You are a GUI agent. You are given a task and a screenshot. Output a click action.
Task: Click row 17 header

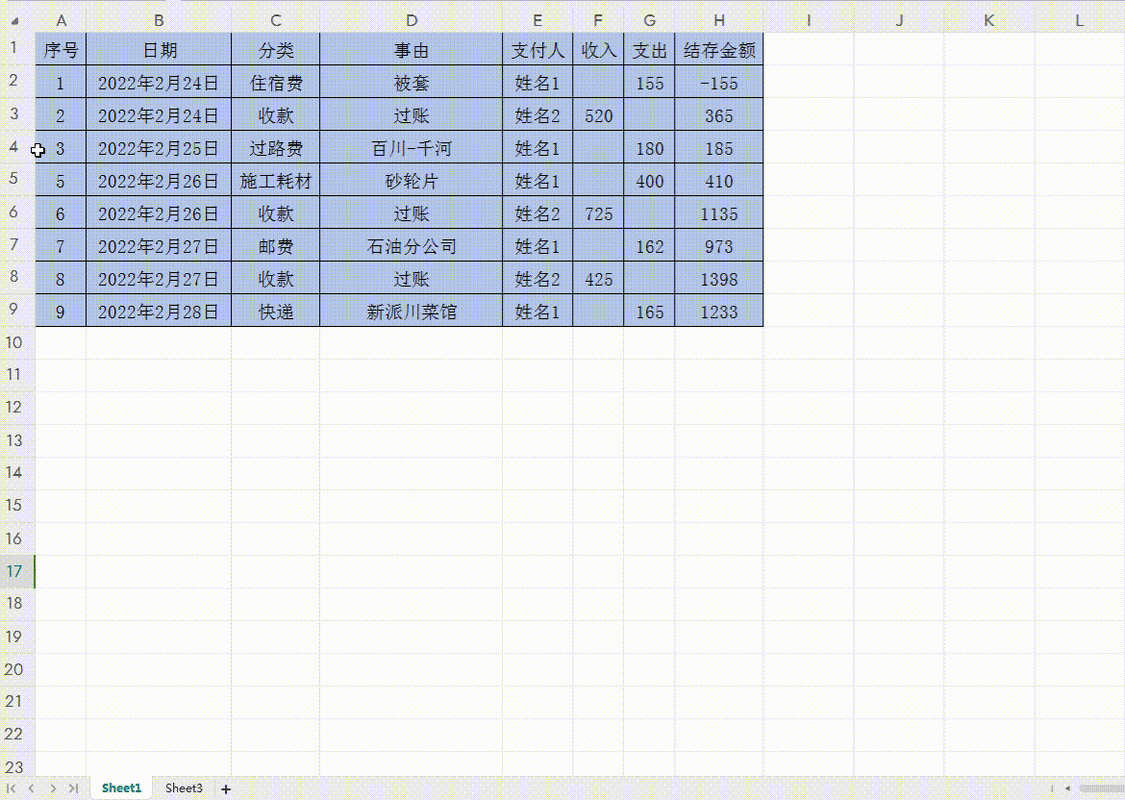pyautogui.click(x=14, y=571)
